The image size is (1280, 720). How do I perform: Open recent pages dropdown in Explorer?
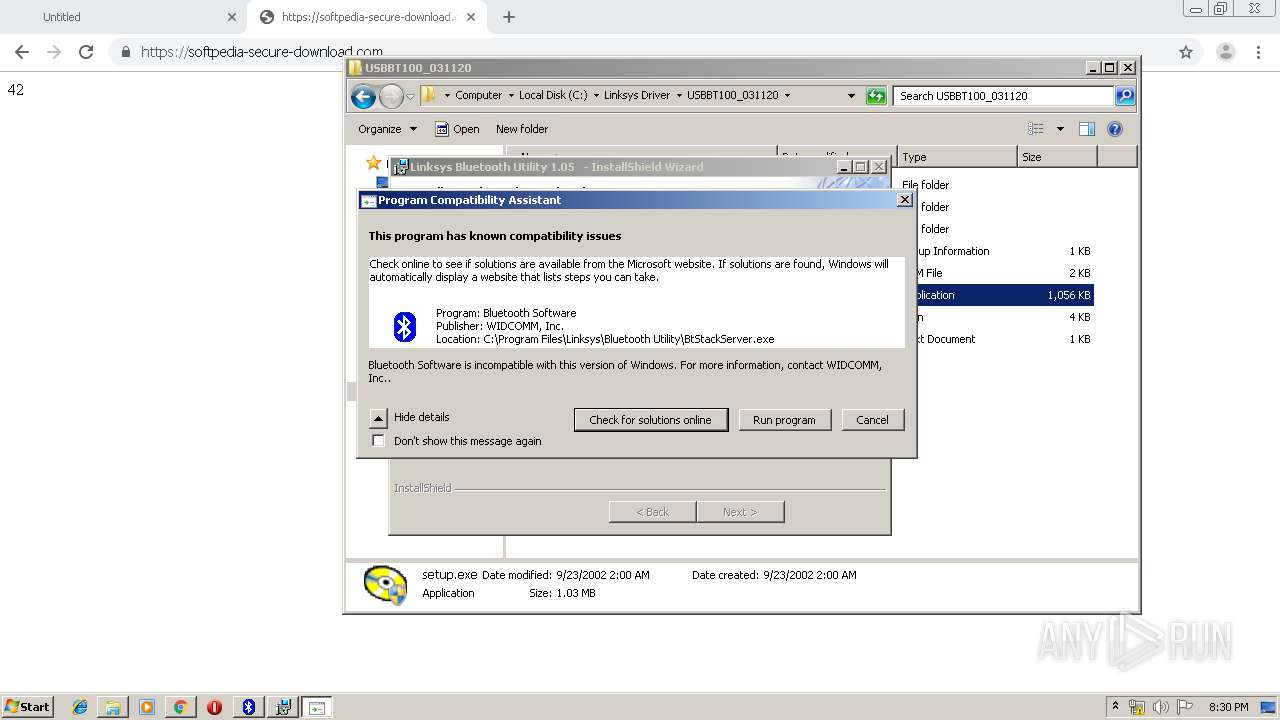[410, 97]
